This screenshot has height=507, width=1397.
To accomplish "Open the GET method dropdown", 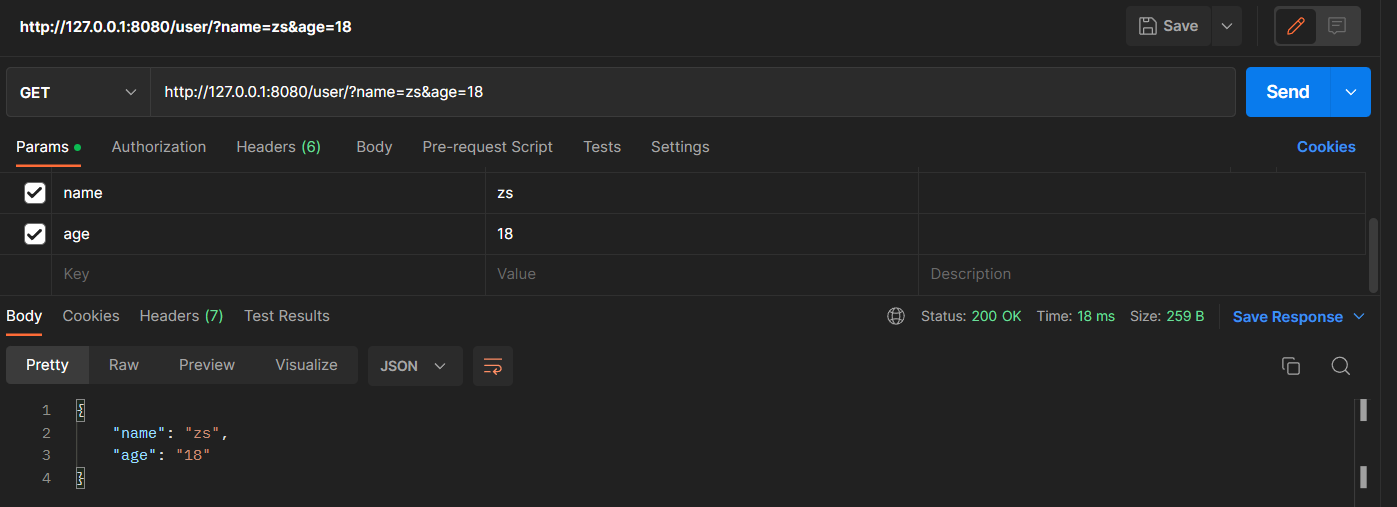I will pos(78,92).
